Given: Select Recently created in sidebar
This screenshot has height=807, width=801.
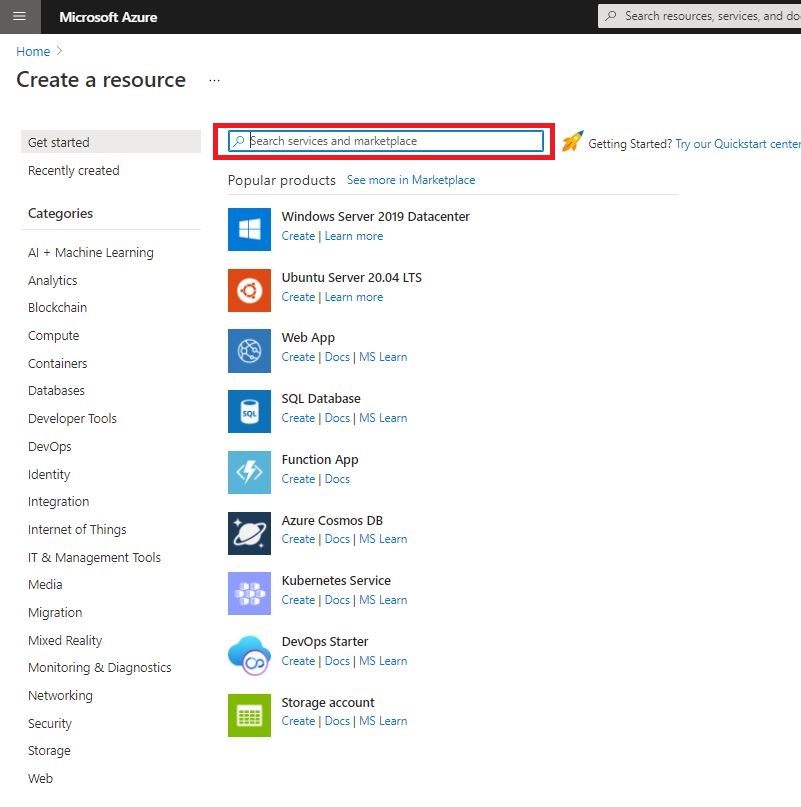Looking at the screenshot, I should [74, 170].
